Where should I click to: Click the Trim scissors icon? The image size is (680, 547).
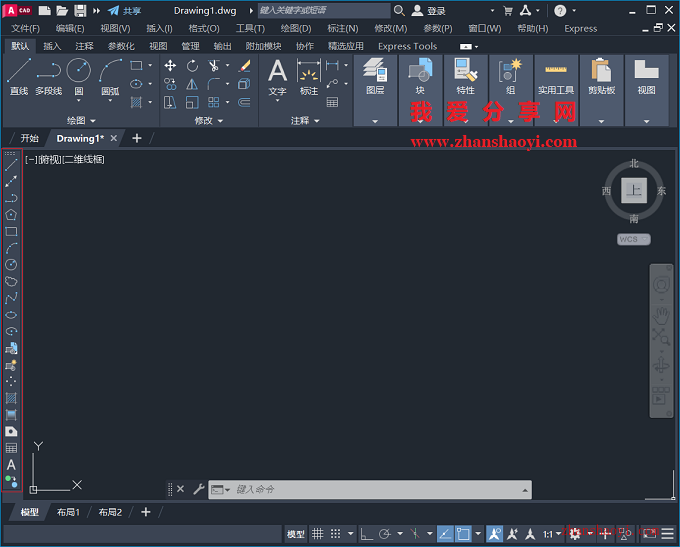coord(213,66)
